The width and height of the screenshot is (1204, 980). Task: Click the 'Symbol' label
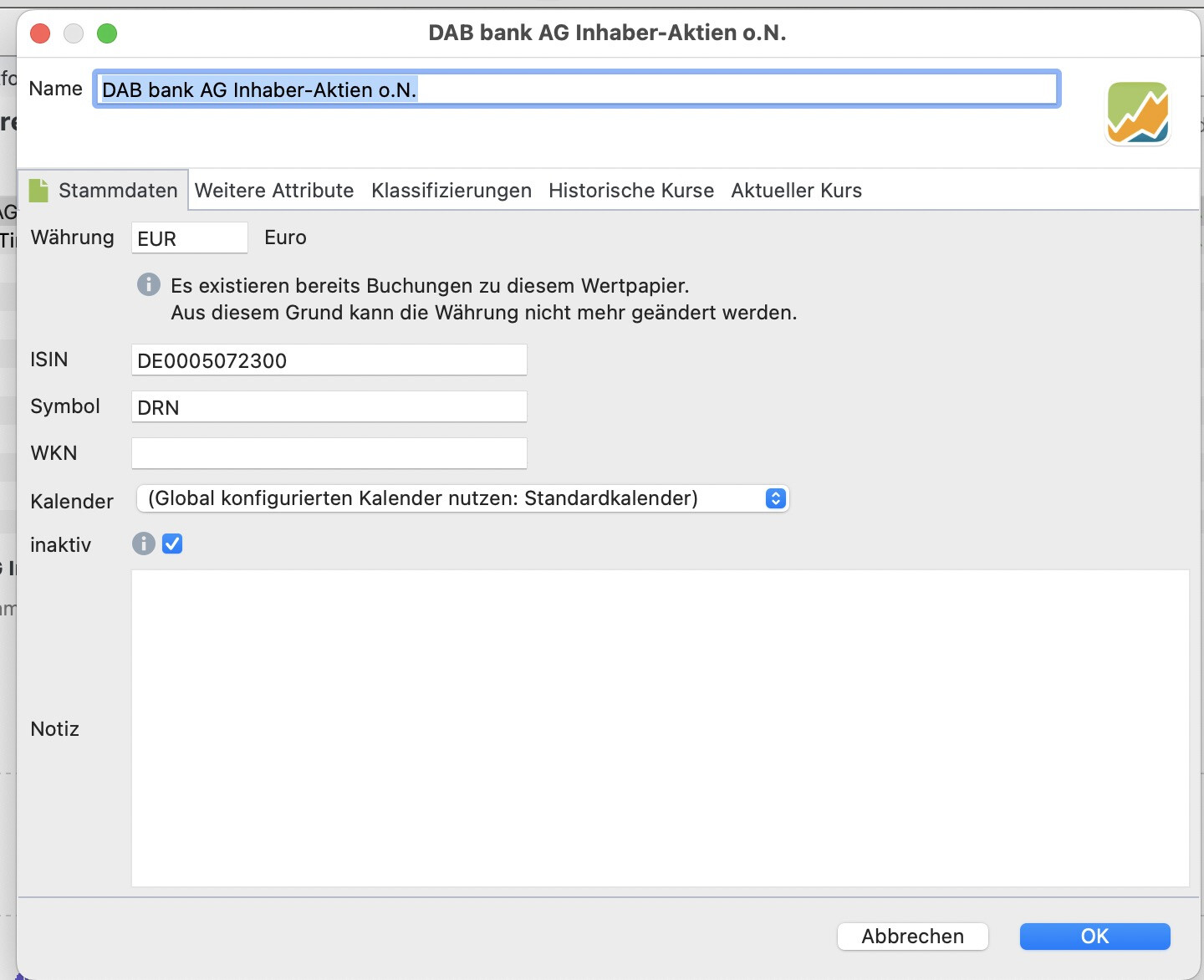[x=65, y=406]
